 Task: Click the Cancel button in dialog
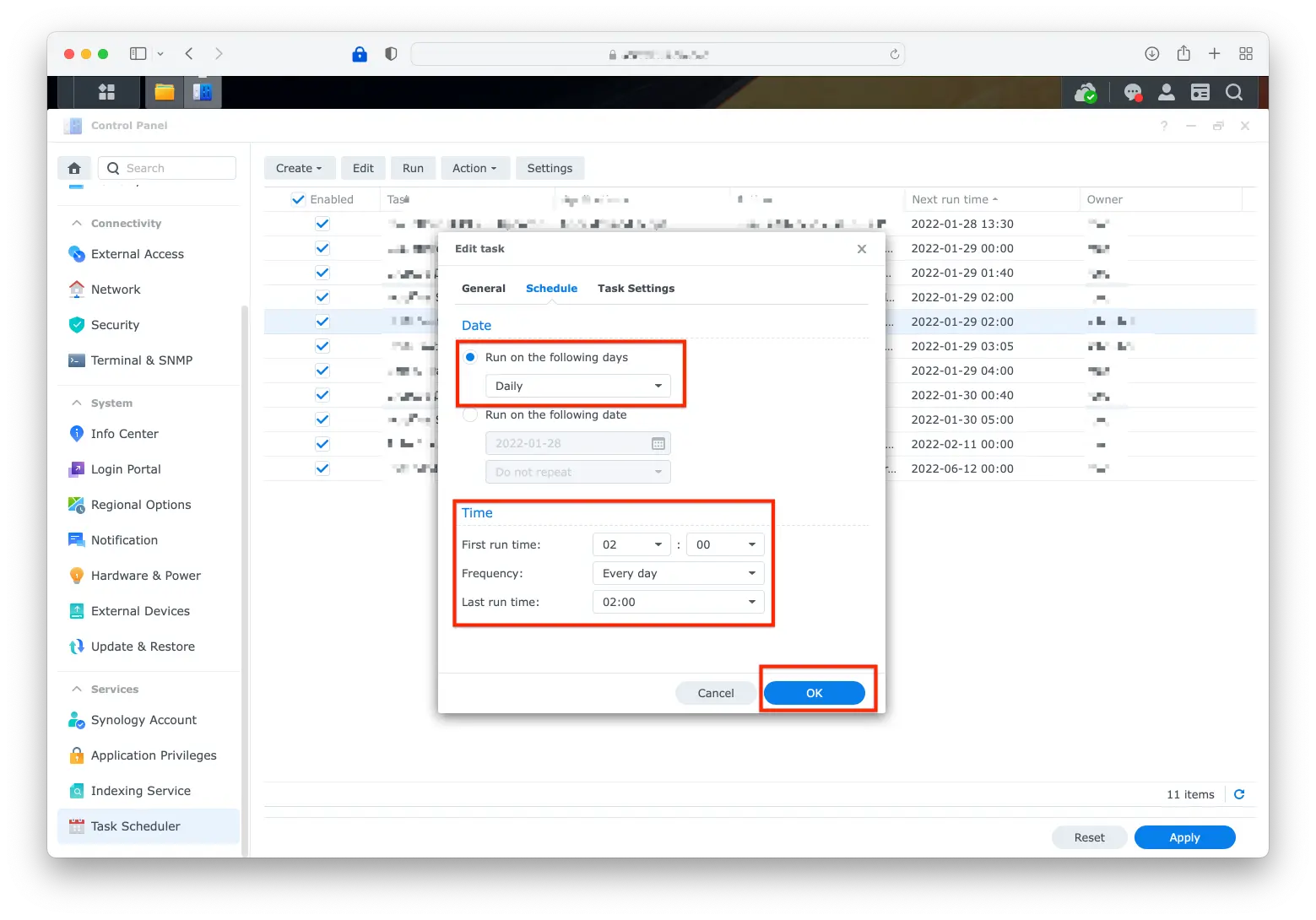[x=715, y=693]
